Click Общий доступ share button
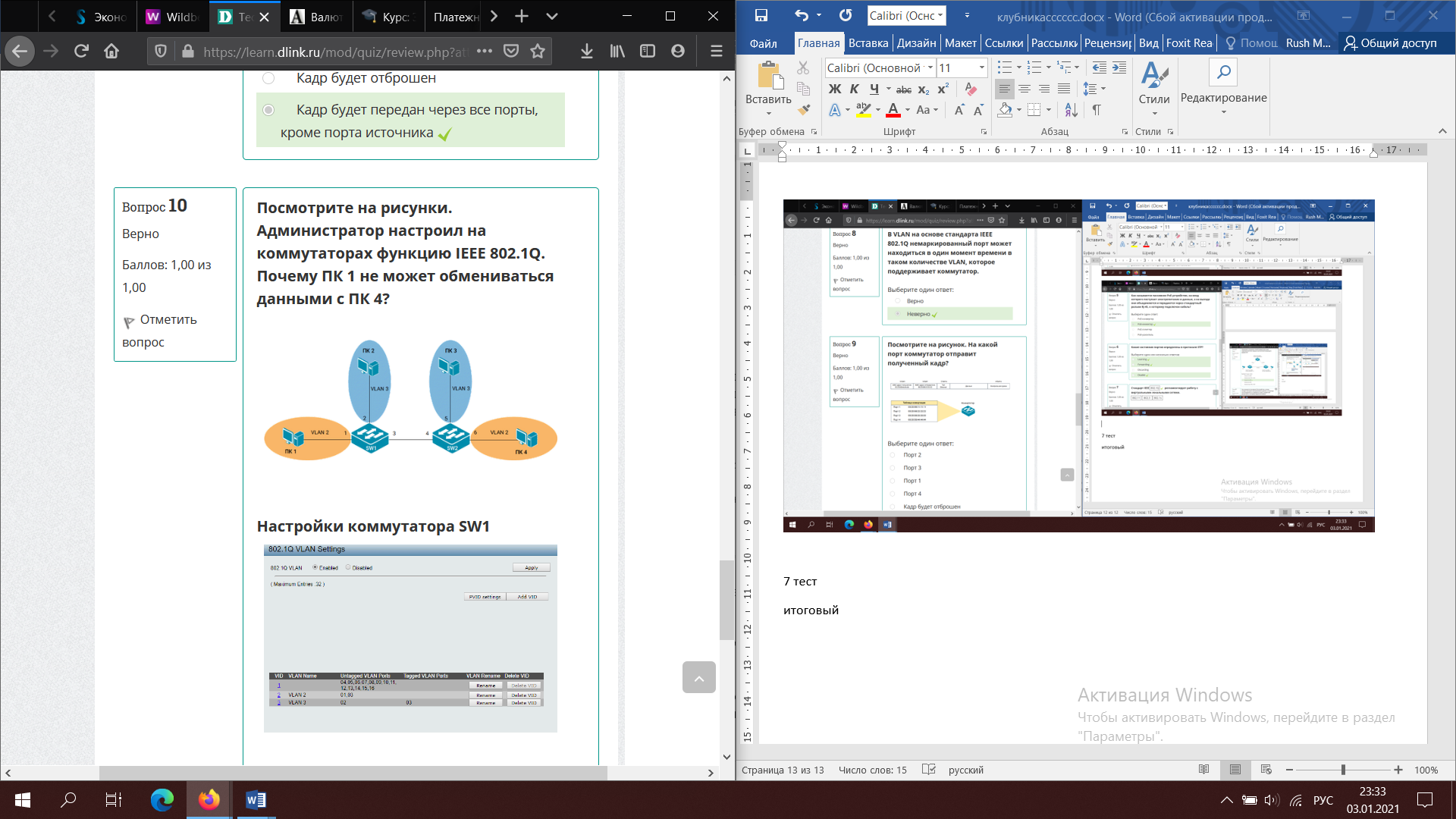This screenshot has height=819, width=1456. 1390,43
